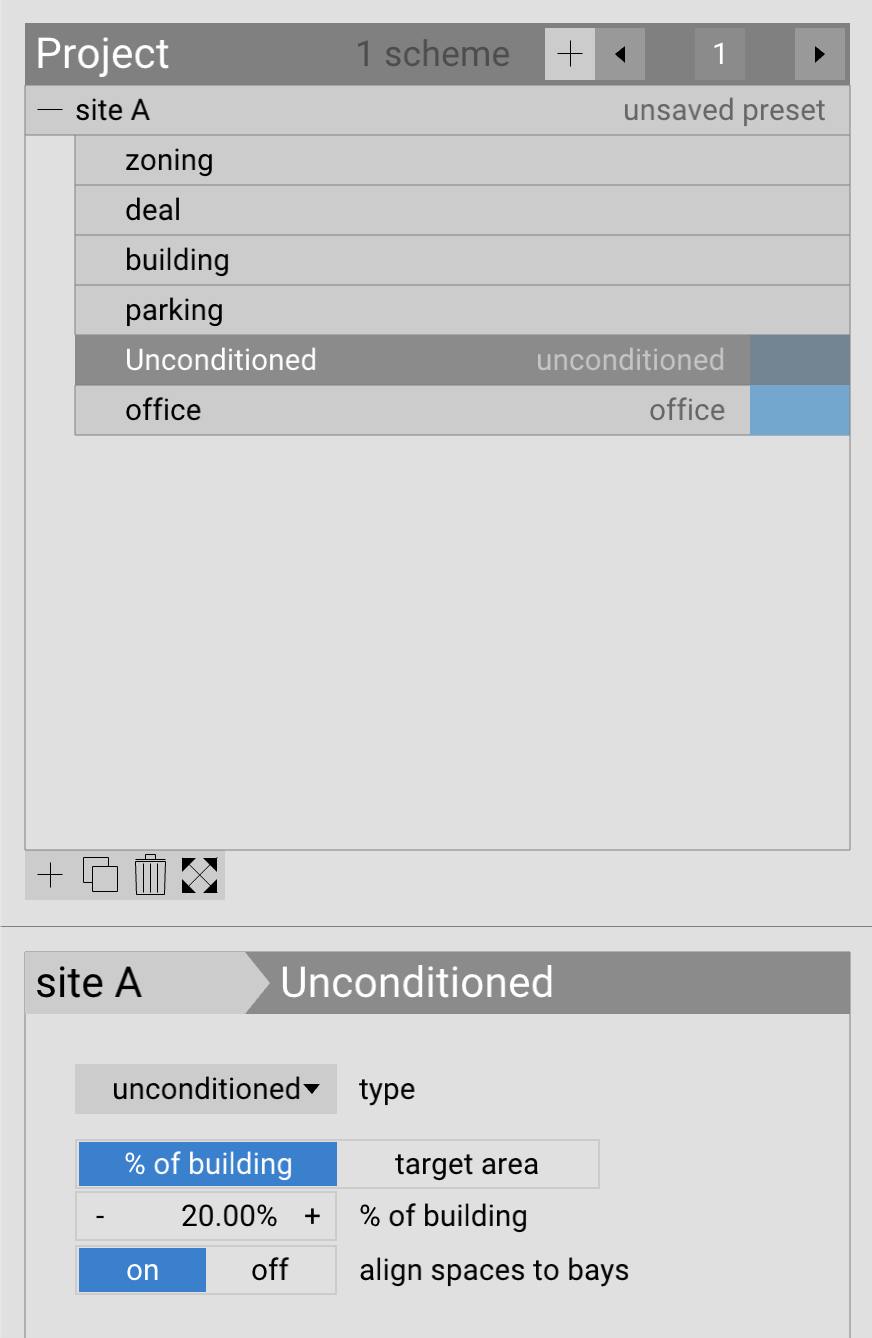Go to the previous scheme using the left arrow

[619, 54]
